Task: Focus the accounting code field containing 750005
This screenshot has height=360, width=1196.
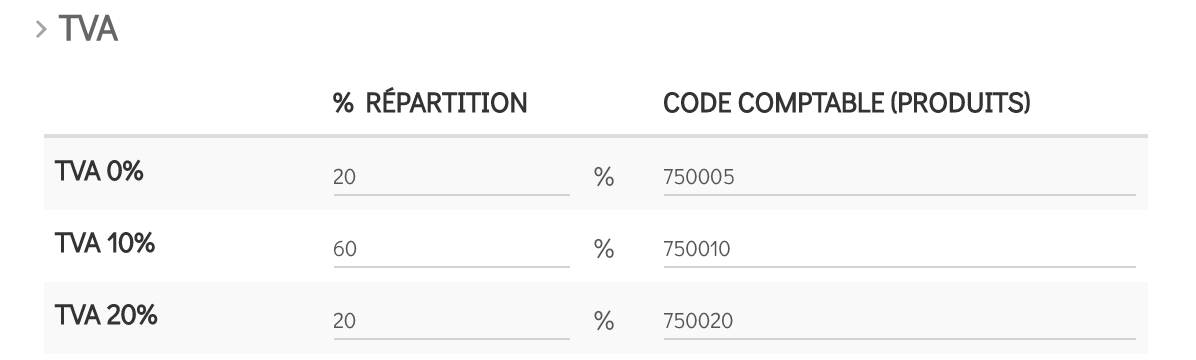Action: [x=899, y=177]
